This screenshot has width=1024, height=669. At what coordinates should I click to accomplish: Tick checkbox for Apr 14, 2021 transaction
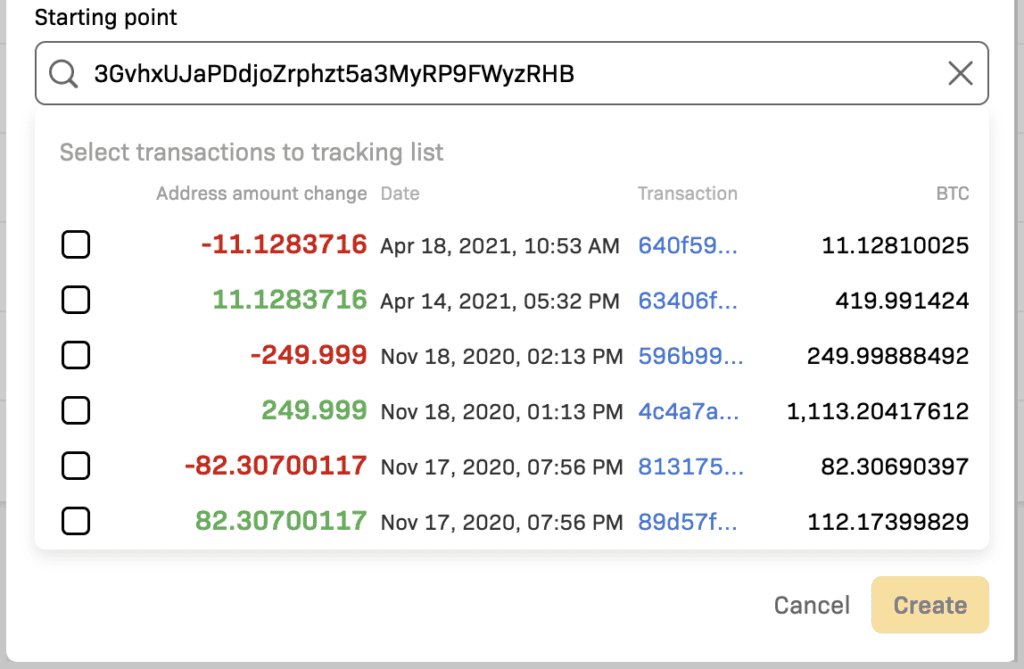[x=76, y=300]
